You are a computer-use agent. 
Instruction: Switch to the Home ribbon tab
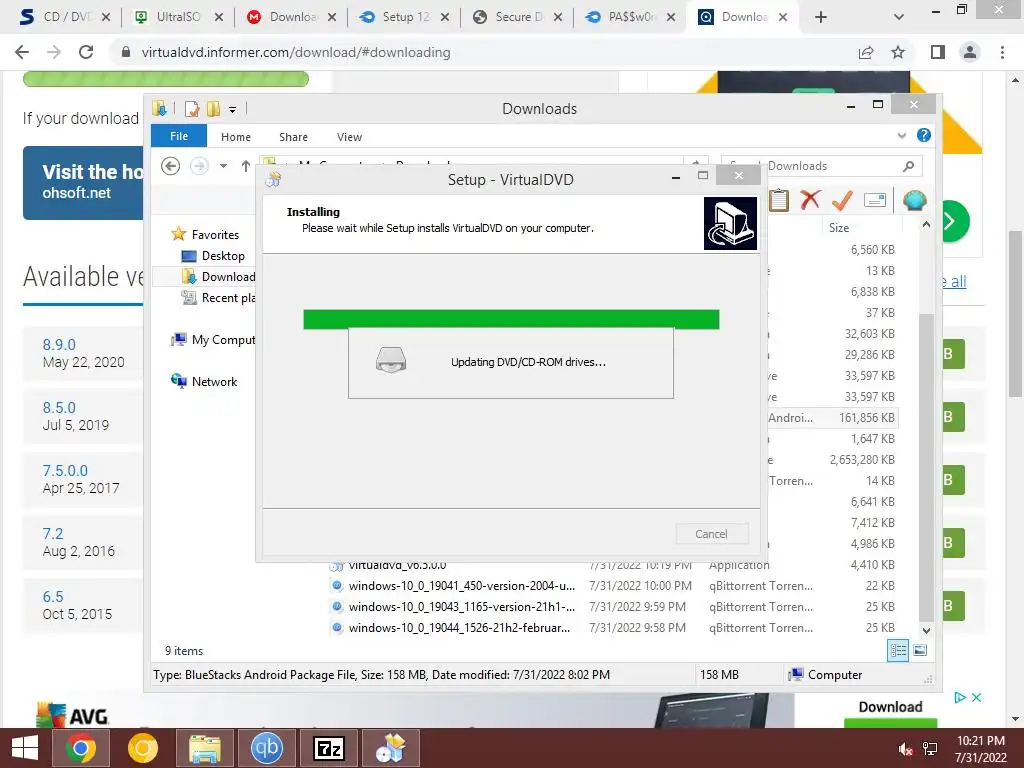click(x=236, y=136)
